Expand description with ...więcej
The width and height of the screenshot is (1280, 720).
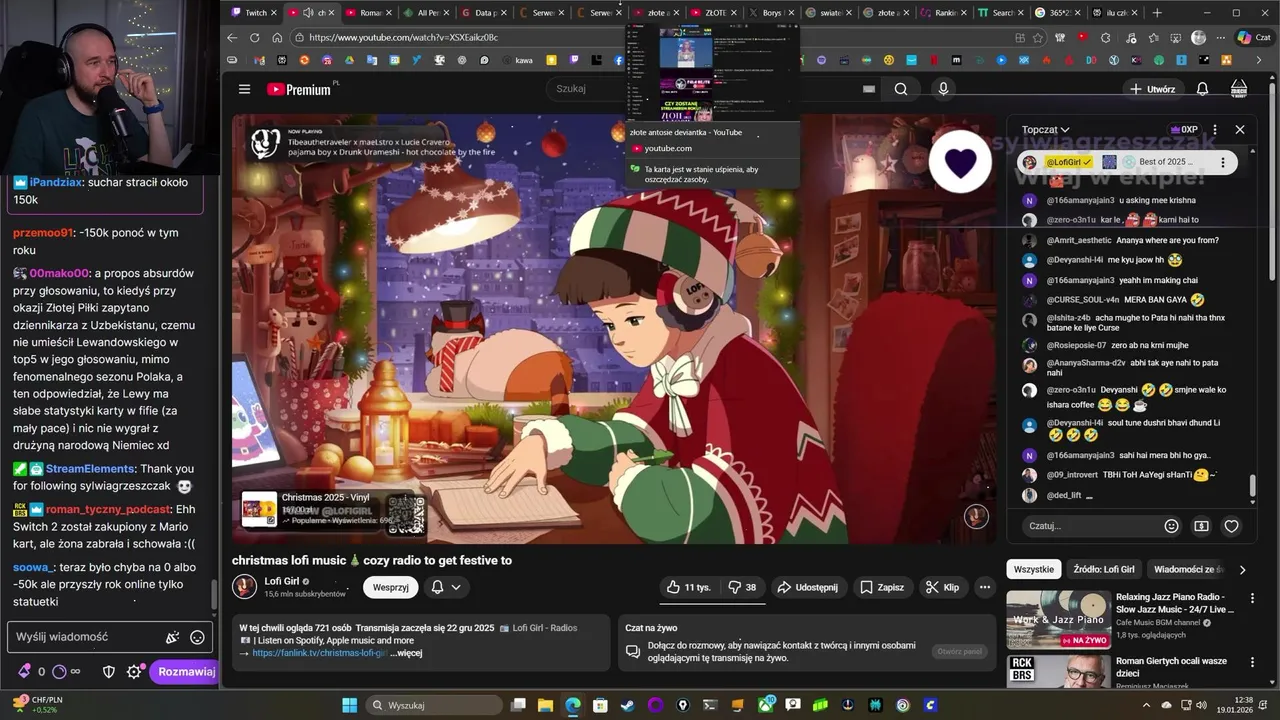coord(406,653)
